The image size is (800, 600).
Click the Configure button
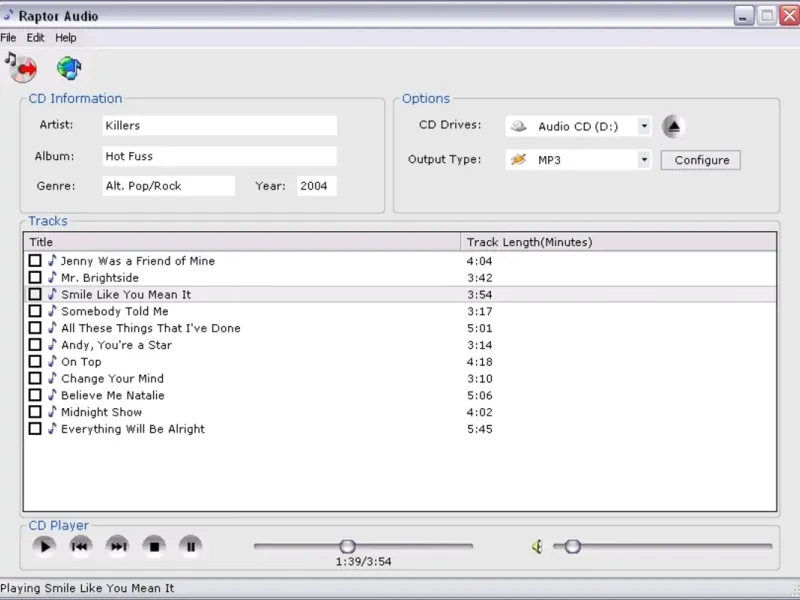(701, 160)
